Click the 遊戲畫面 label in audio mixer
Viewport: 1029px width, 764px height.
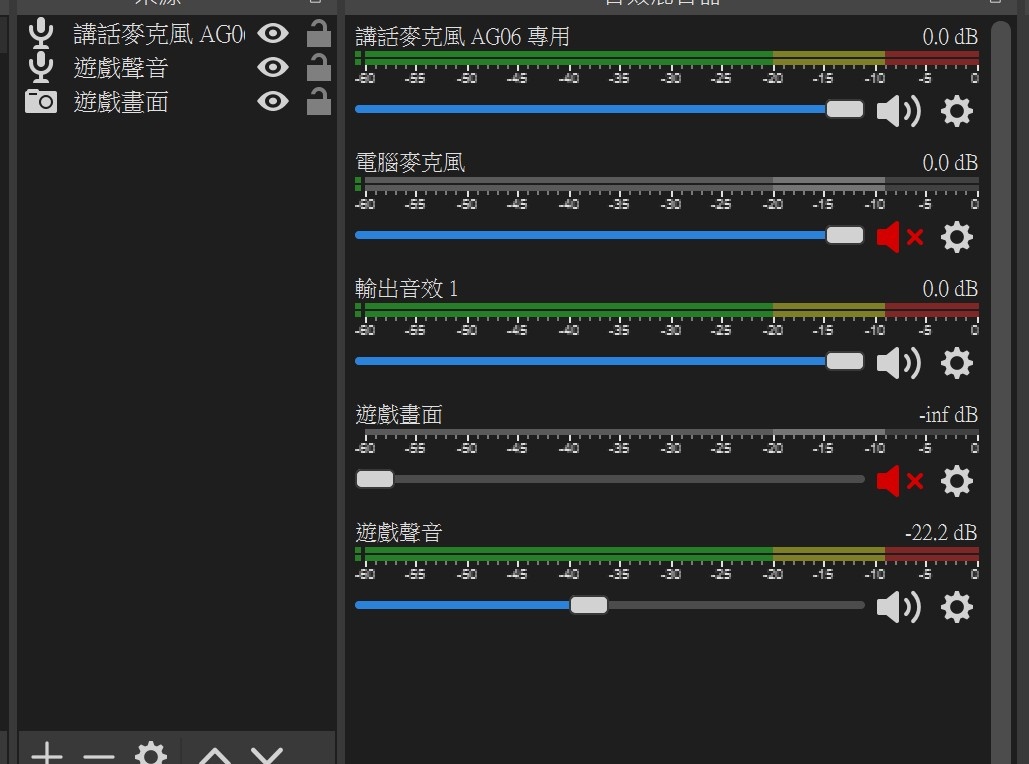tap(399, 415)
